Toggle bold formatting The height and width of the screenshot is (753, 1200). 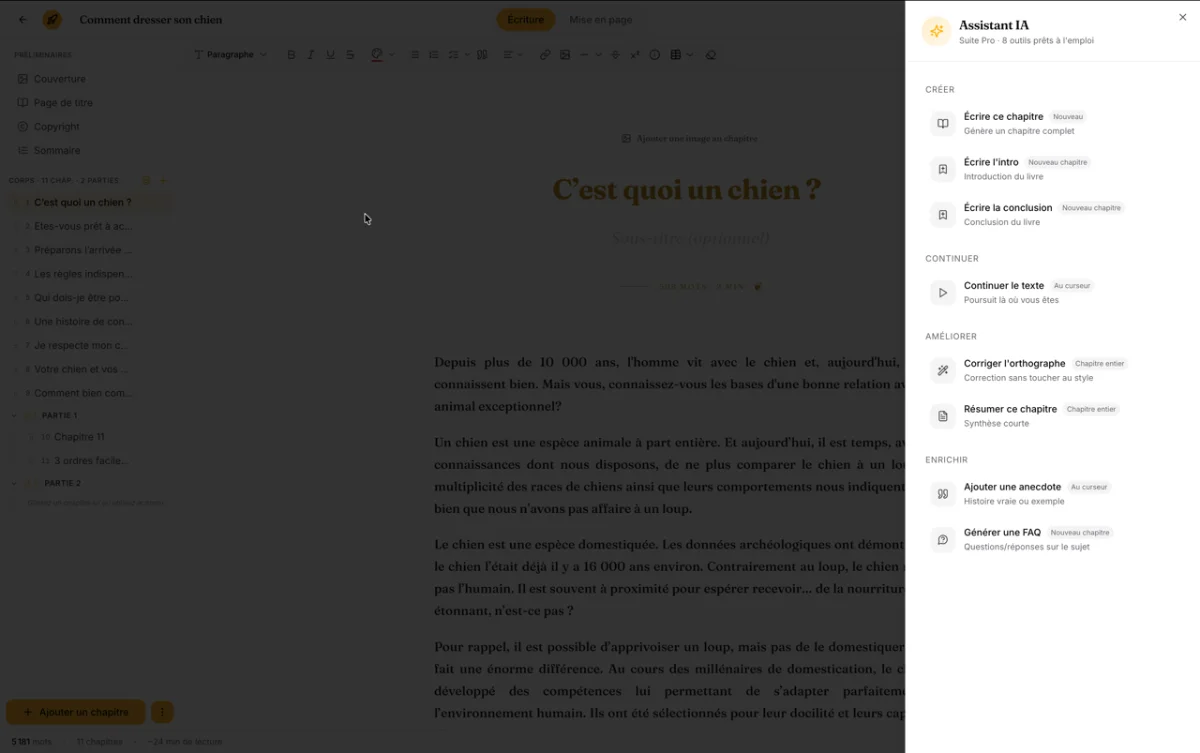click(x=291, y=55)
